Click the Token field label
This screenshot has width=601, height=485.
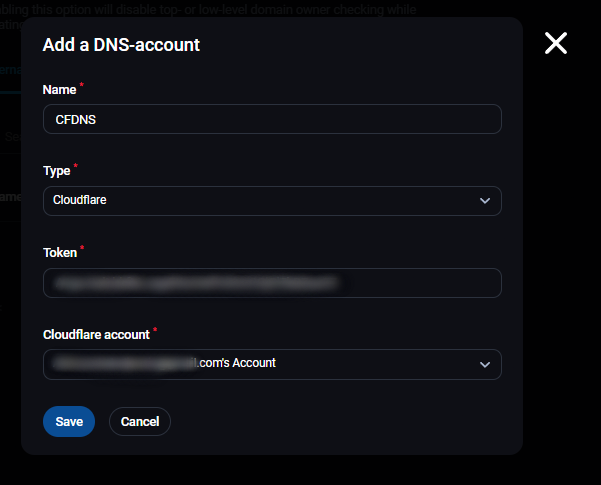tap(60, 253)
